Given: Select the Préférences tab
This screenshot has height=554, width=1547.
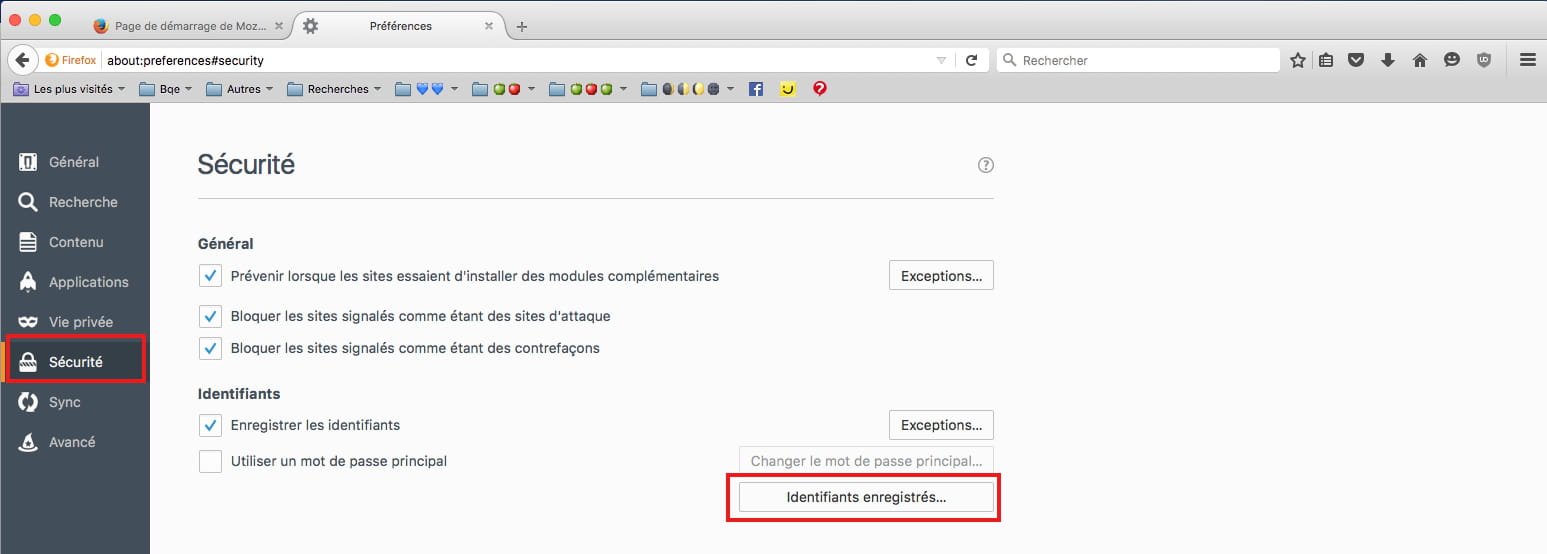Looking at the screenshot, I should click(398, 27).
